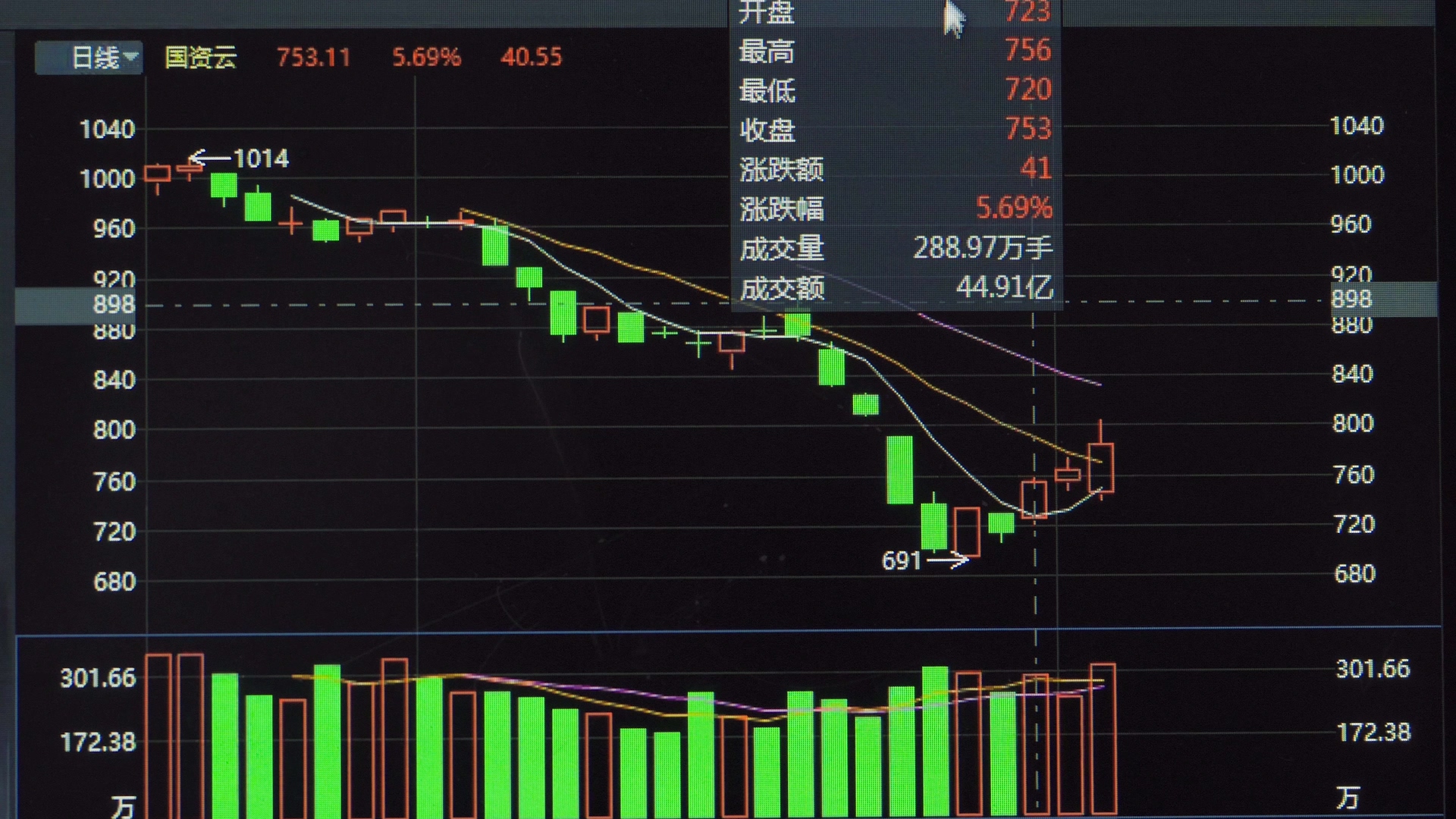The height and width of the screenshot is (819, 1456).
Task: Select the 涨跌额 41 tooltip row
Action: tap(895, 169)
